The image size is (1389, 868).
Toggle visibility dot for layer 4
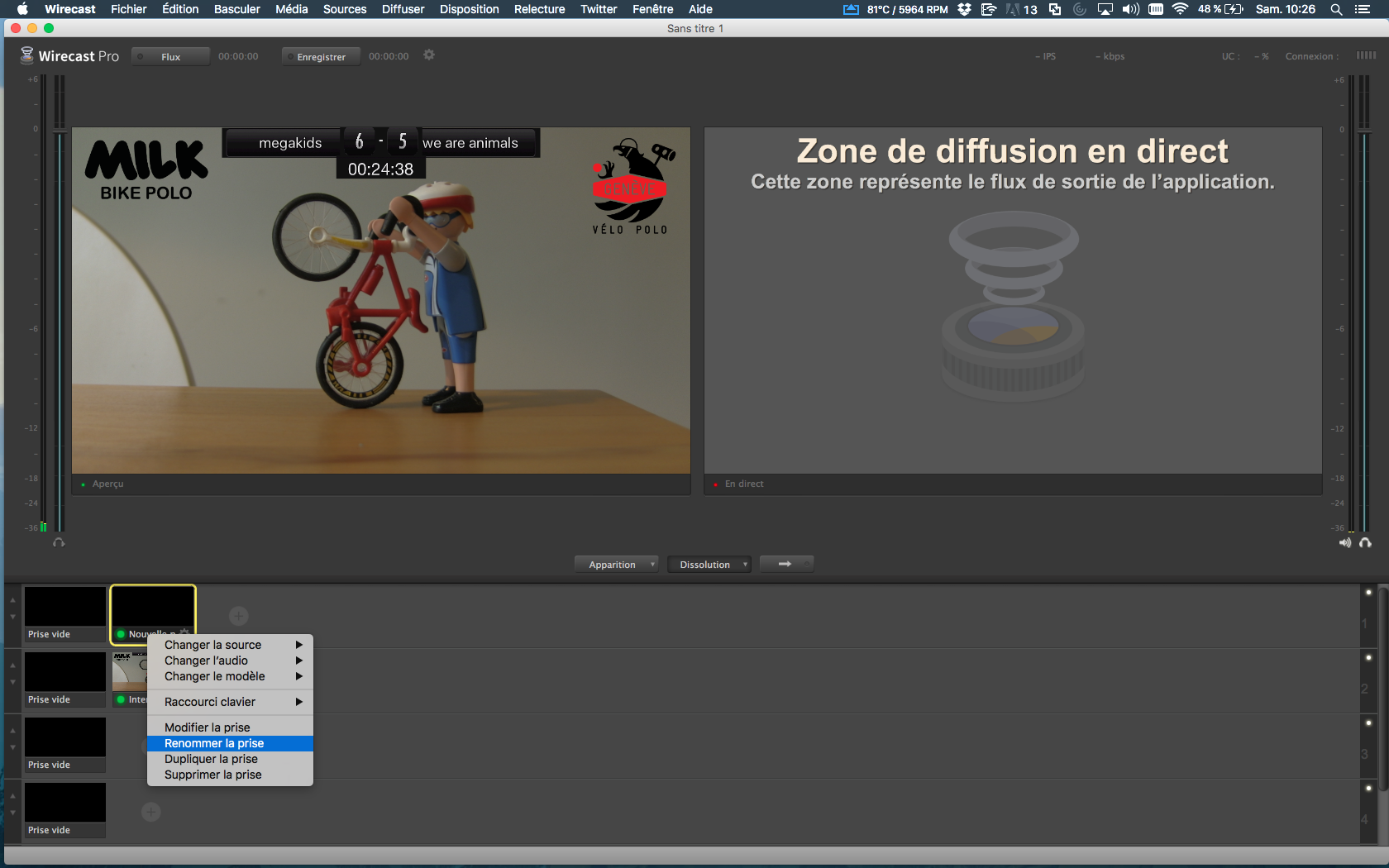[x=1368, y=788]
